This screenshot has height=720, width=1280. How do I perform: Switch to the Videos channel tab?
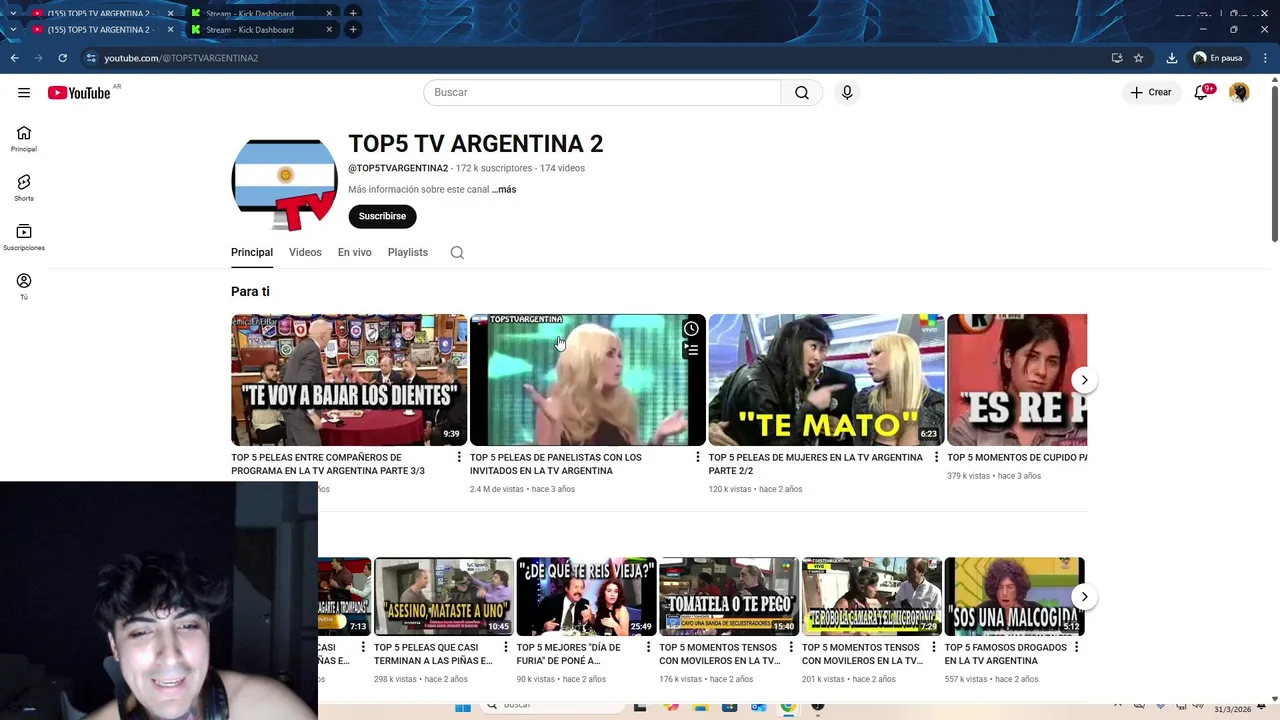[x=305, y=253]
